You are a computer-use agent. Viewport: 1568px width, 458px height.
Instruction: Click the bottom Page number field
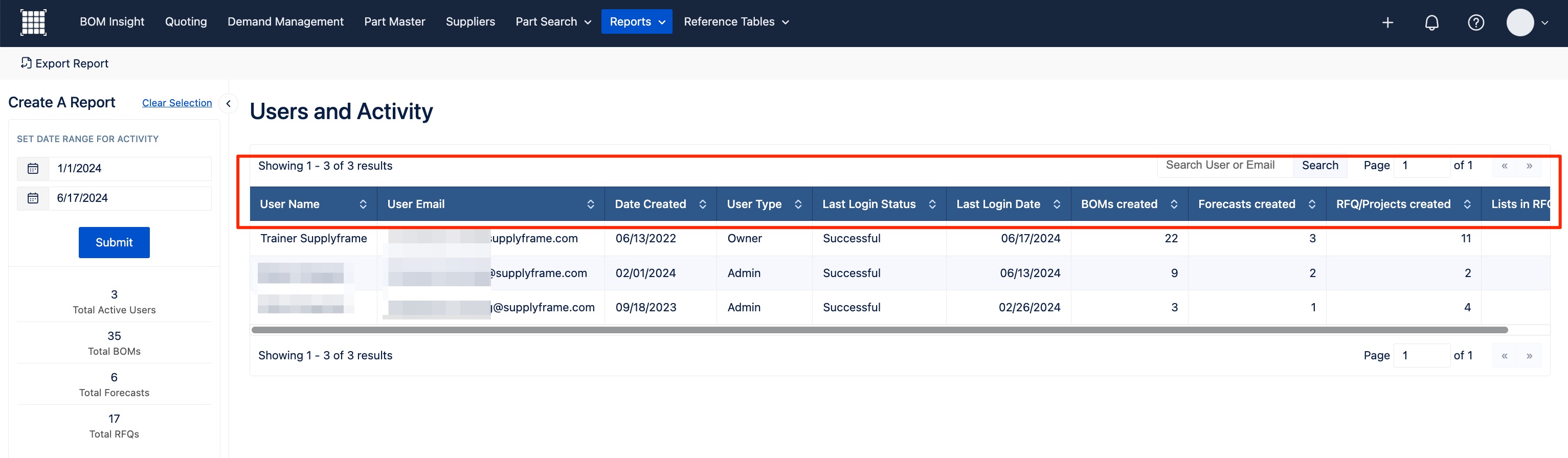pos(1422,356)
